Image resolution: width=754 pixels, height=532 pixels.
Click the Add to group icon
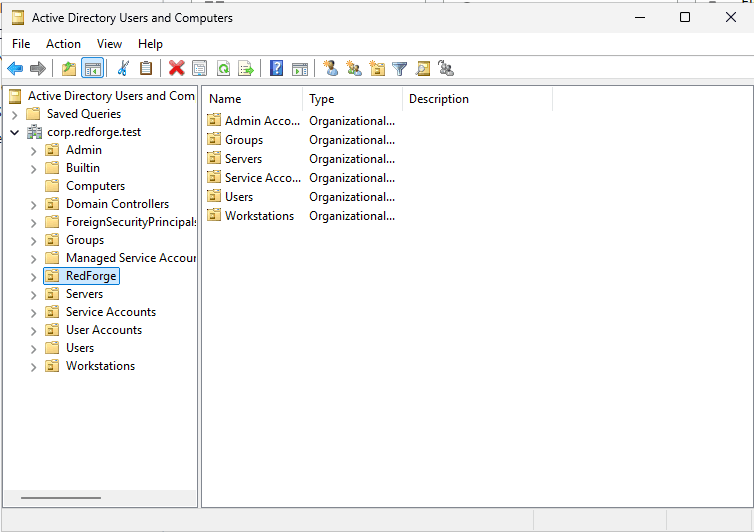446,68
